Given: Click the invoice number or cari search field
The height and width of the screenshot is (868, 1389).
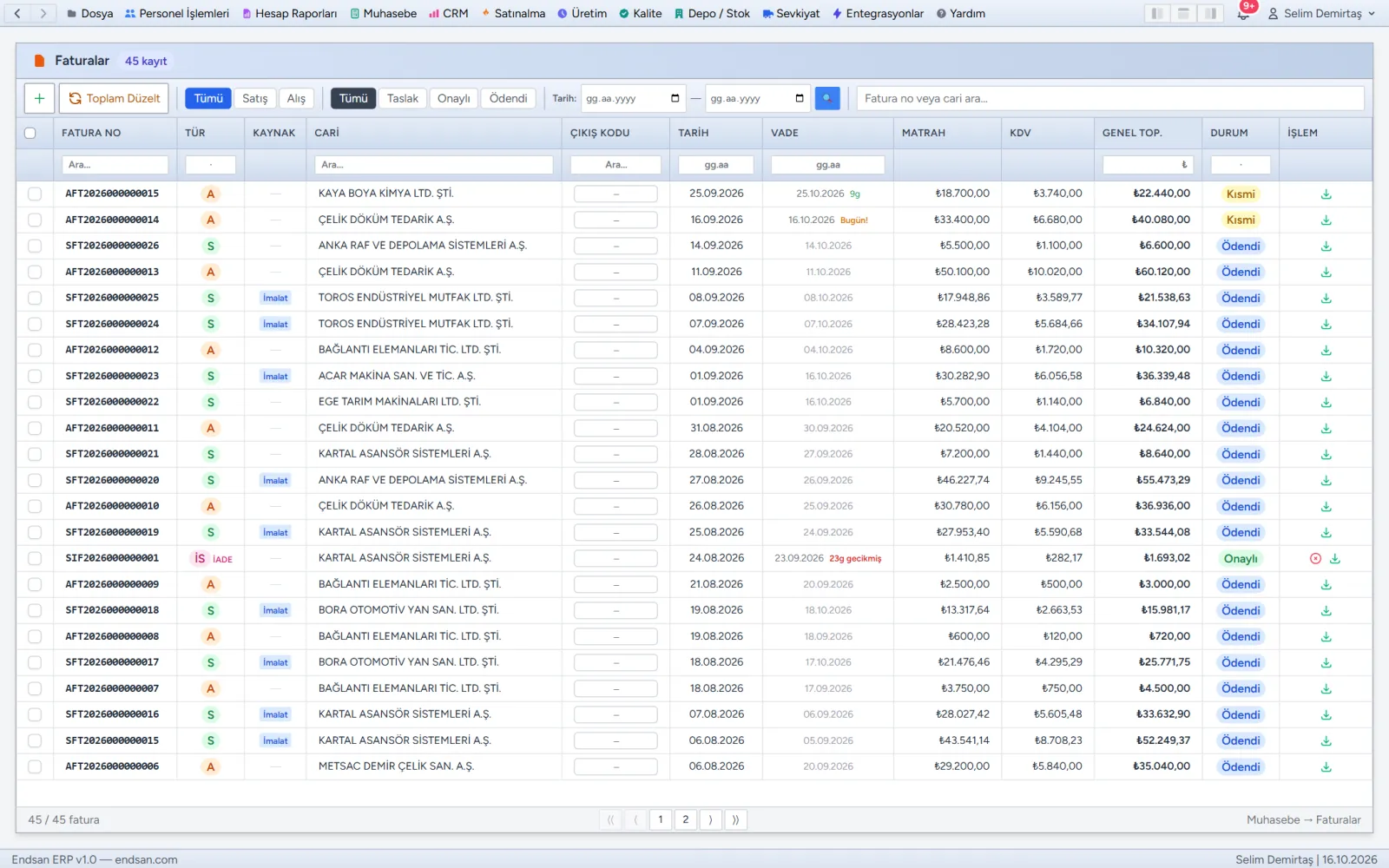Looking at the screenshot, I should click(1110, 98).
